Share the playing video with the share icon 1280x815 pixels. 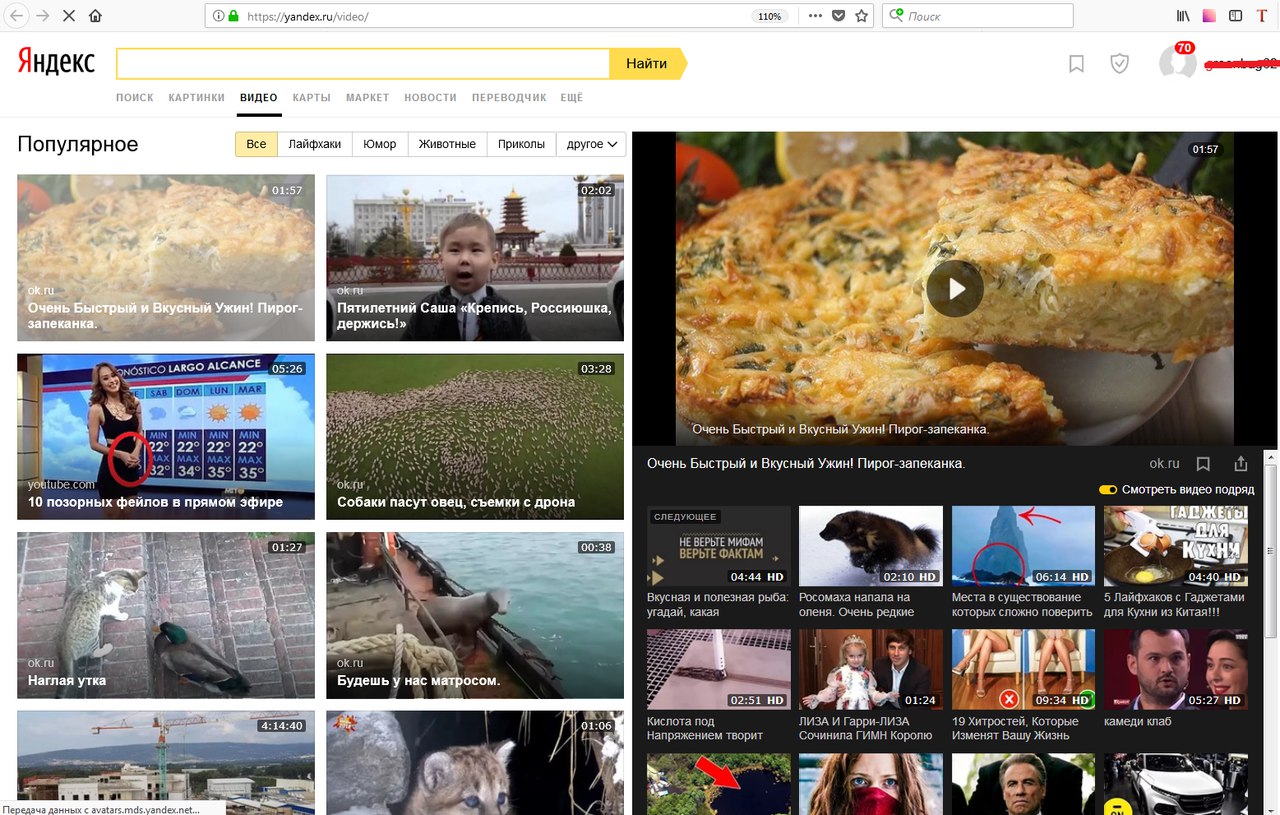click(x=1241, y=464)
